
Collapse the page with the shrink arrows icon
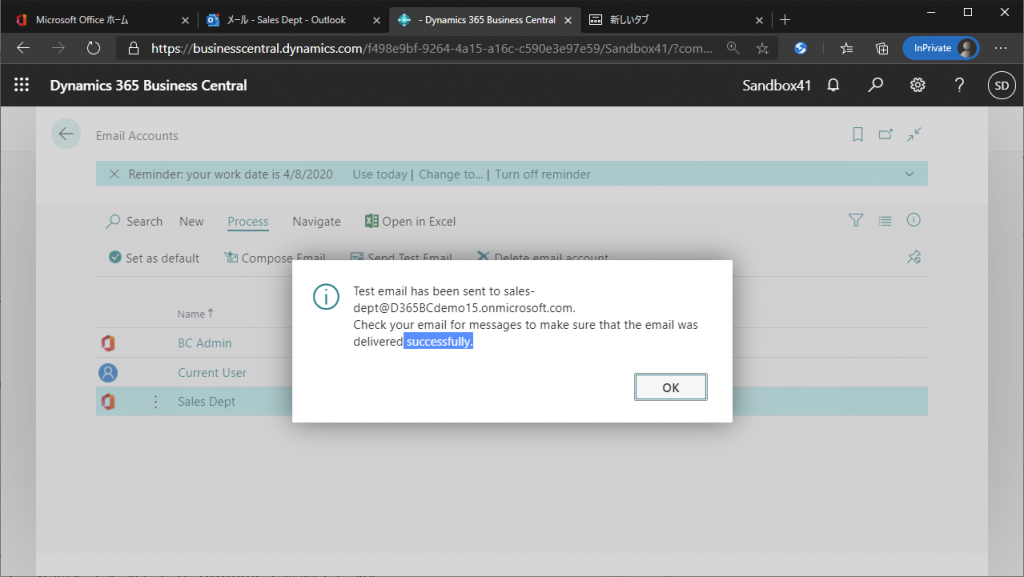coord(914,134)
